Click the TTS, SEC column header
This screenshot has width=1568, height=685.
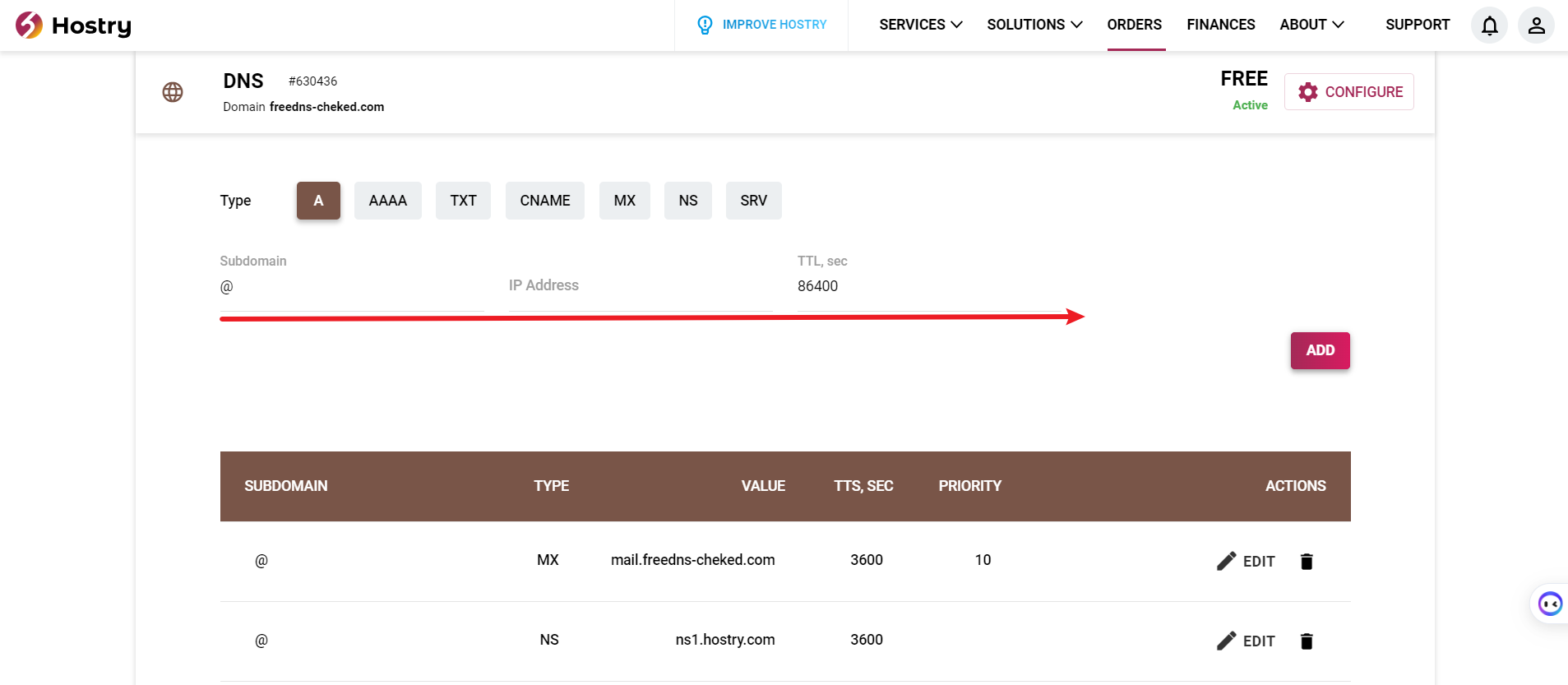[863, 486]
